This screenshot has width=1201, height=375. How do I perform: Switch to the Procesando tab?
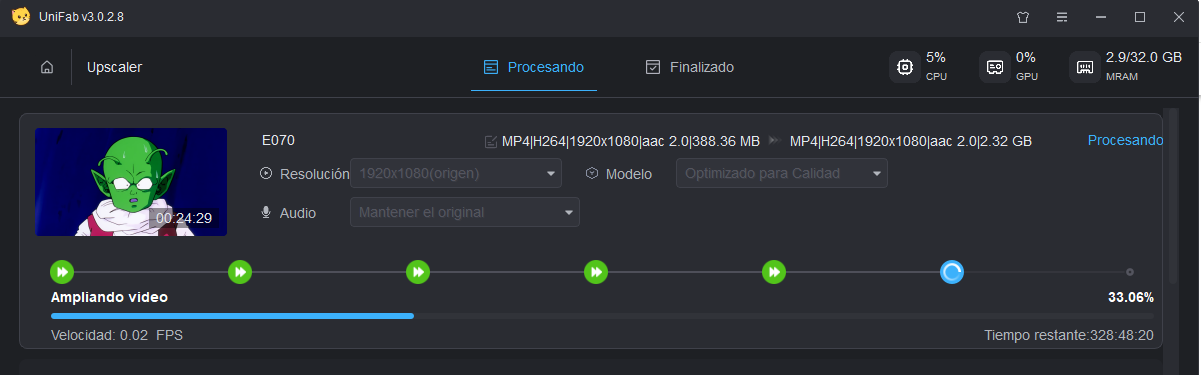click(x=534, y=67)
